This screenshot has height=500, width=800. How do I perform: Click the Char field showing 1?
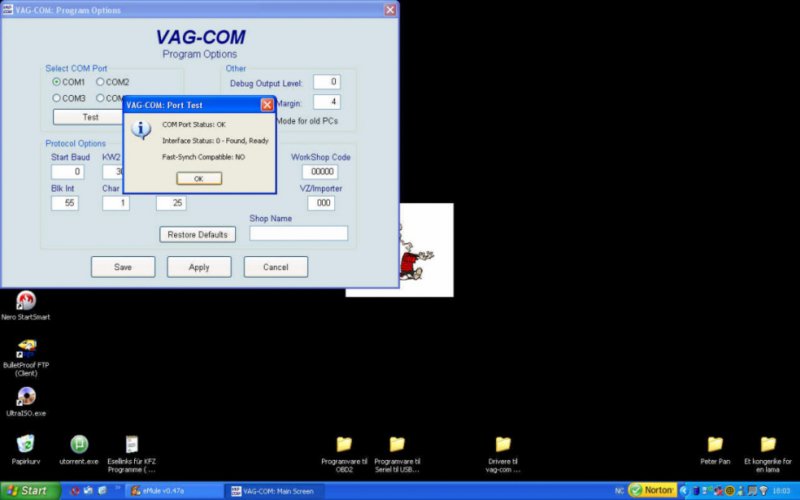(x=116, y=203)
